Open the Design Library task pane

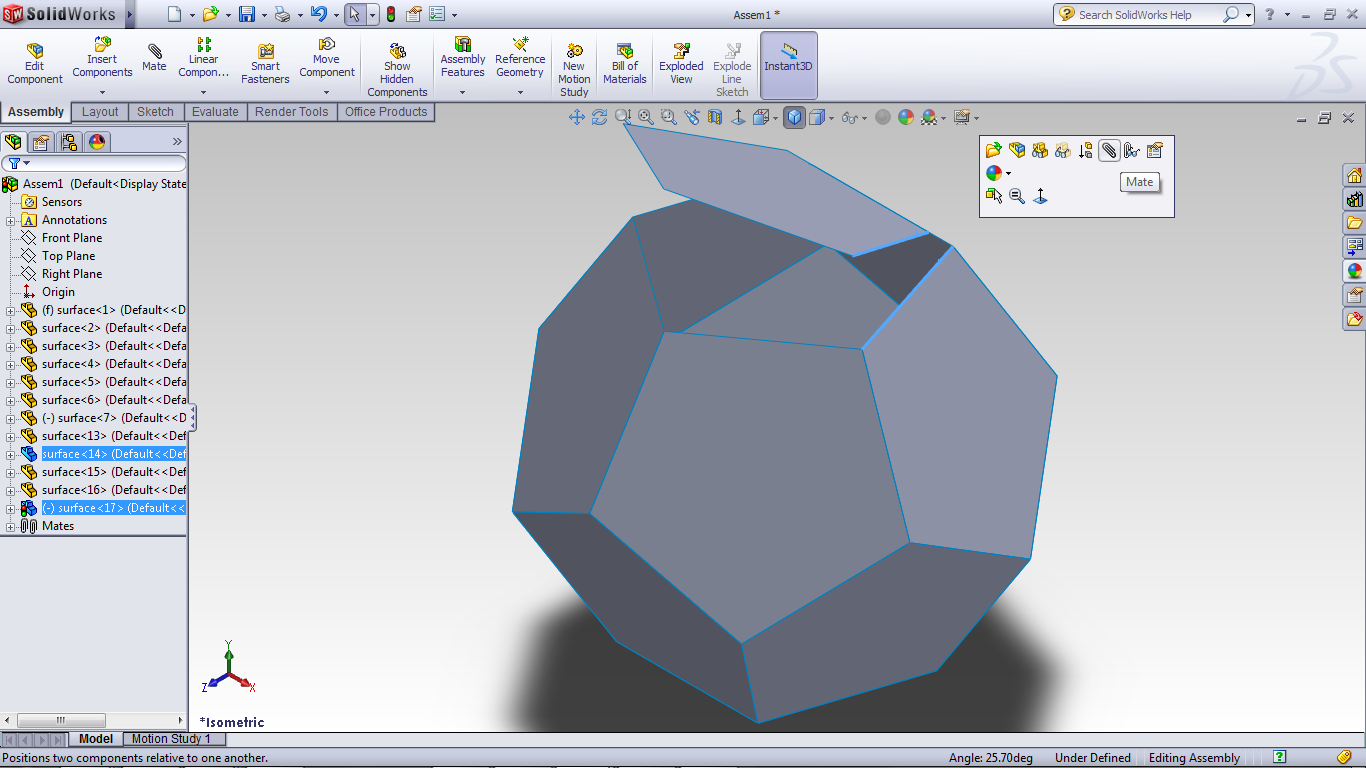[1355, 199]
